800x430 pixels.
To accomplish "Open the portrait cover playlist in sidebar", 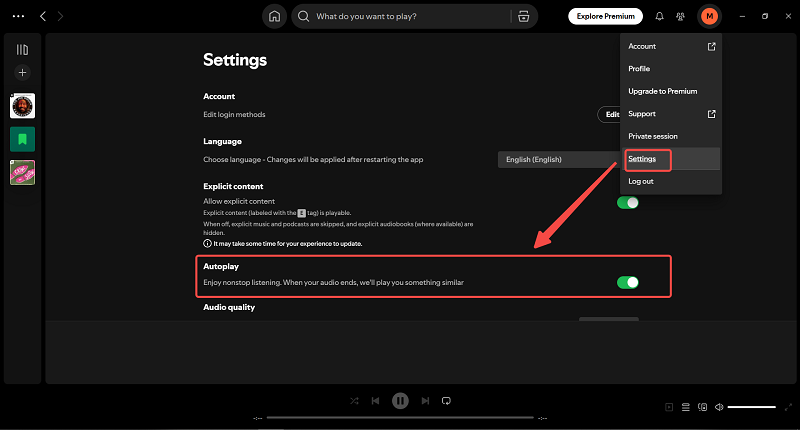I will pos(22,106).
